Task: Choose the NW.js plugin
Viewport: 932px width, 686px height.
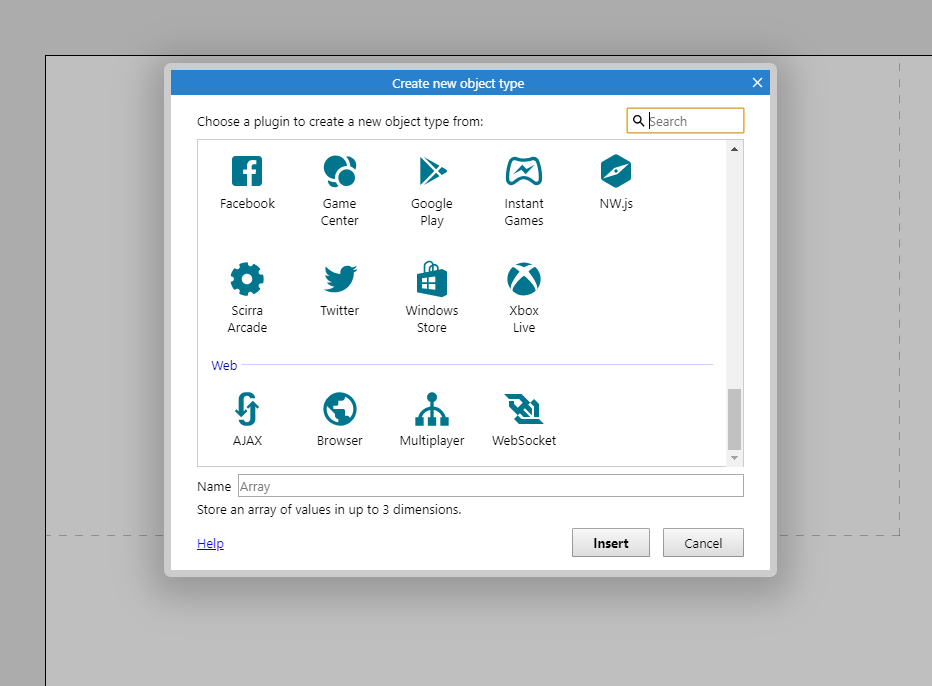Action: (x=616, y=171)
